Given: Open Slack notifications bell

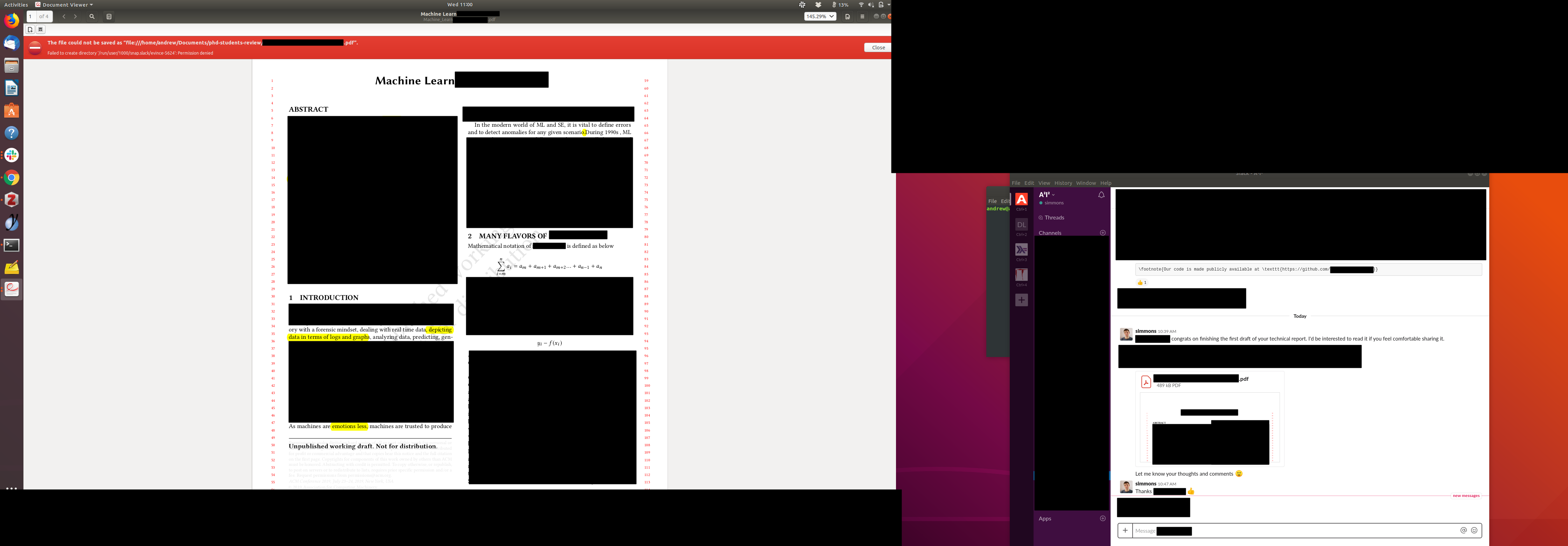Looking at the screenshot, I should click(1100, 195).
